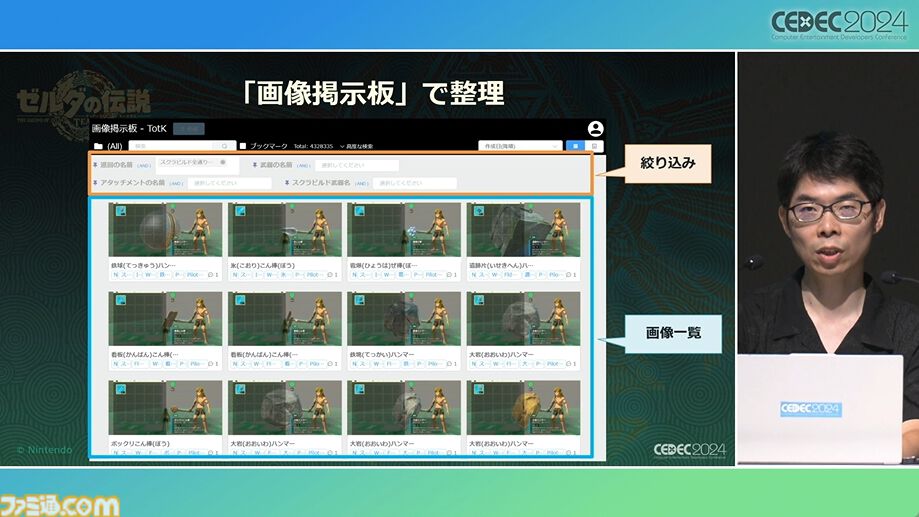919x517 pixels.
Task: Click title 遺跡片(いせきへん)ハ…
Action: point(502,266)
